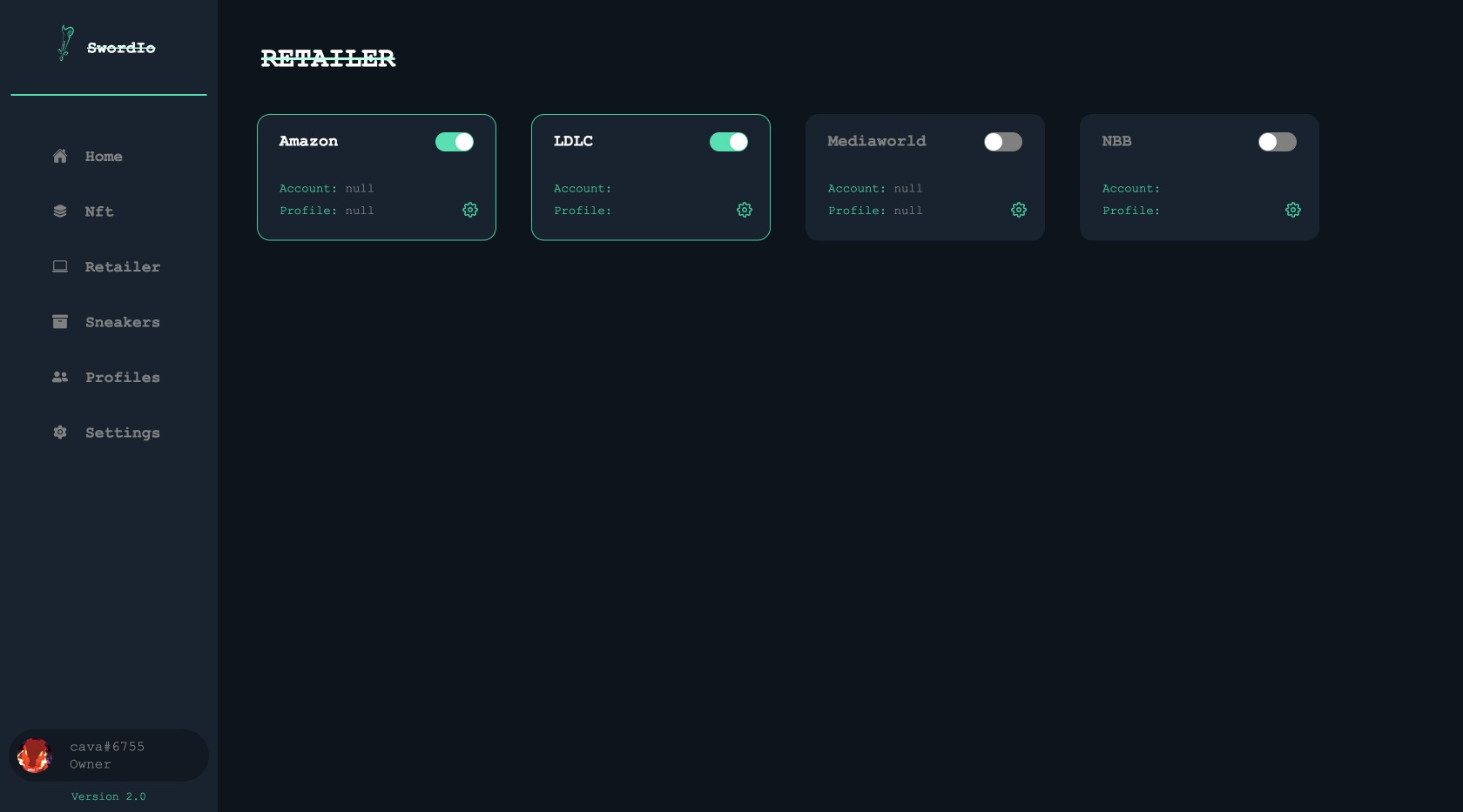The width and height of the screenshot is (1463, 812).
Task: Open Amazon retailer settings gear
Action: tap(470, 210)
